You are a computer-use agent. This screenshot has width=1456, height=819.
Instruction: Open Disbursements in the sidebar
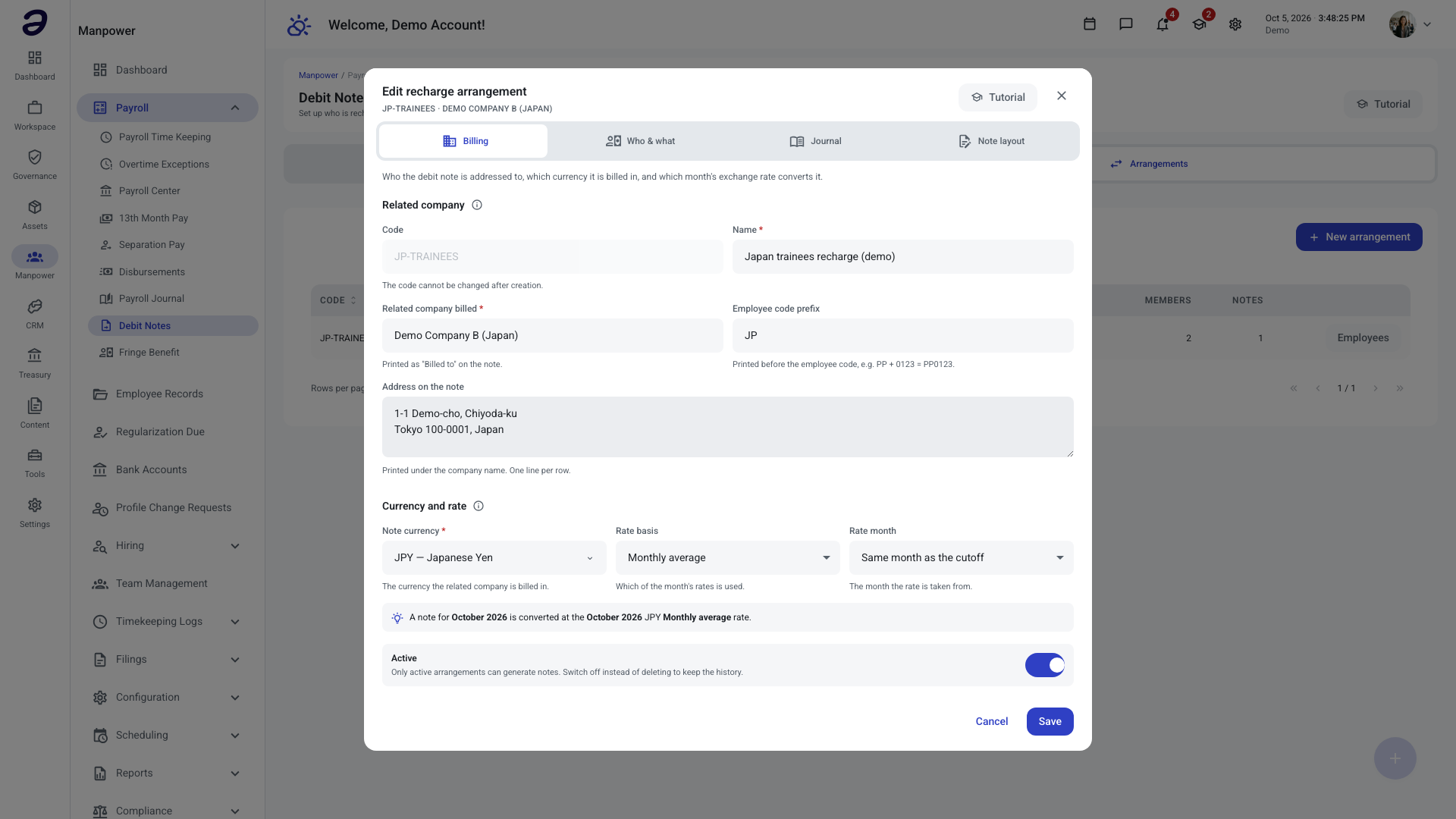click(x=173, y=271)
